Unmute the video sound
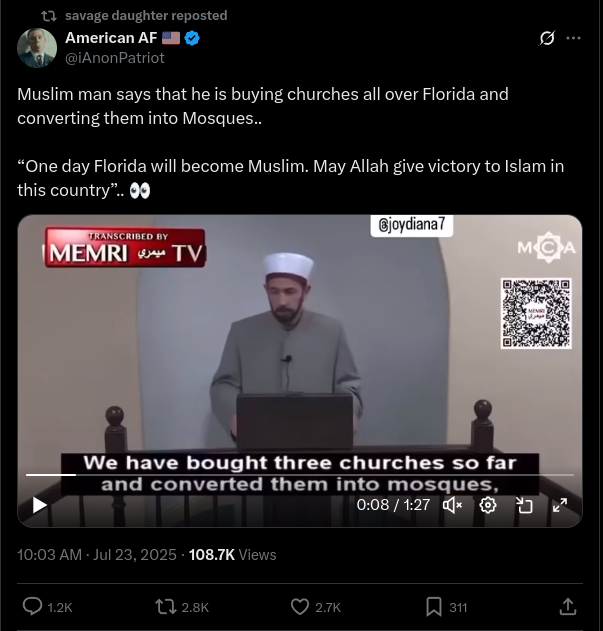Viewport: 603px width, 631px height. pos(452,505)
